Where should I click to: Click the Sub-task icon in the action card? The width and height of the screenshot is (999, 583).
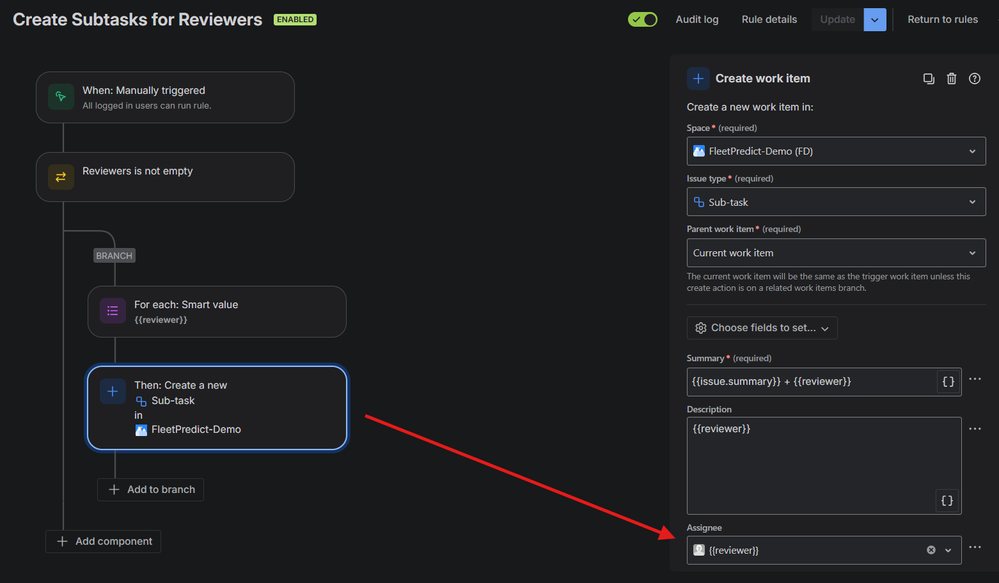141,401
